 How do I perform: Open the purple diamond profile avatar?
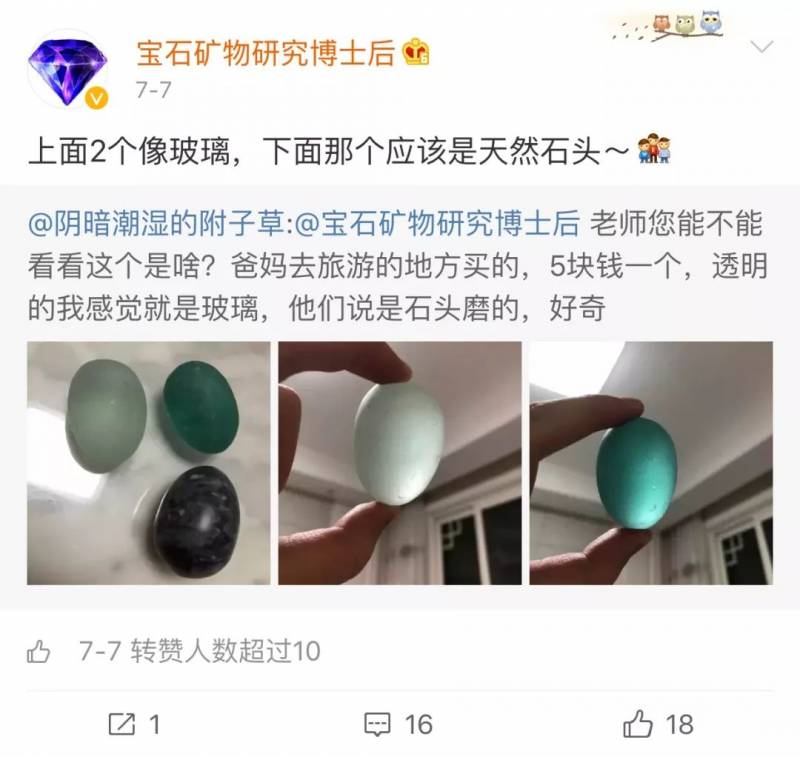point(67,69)
